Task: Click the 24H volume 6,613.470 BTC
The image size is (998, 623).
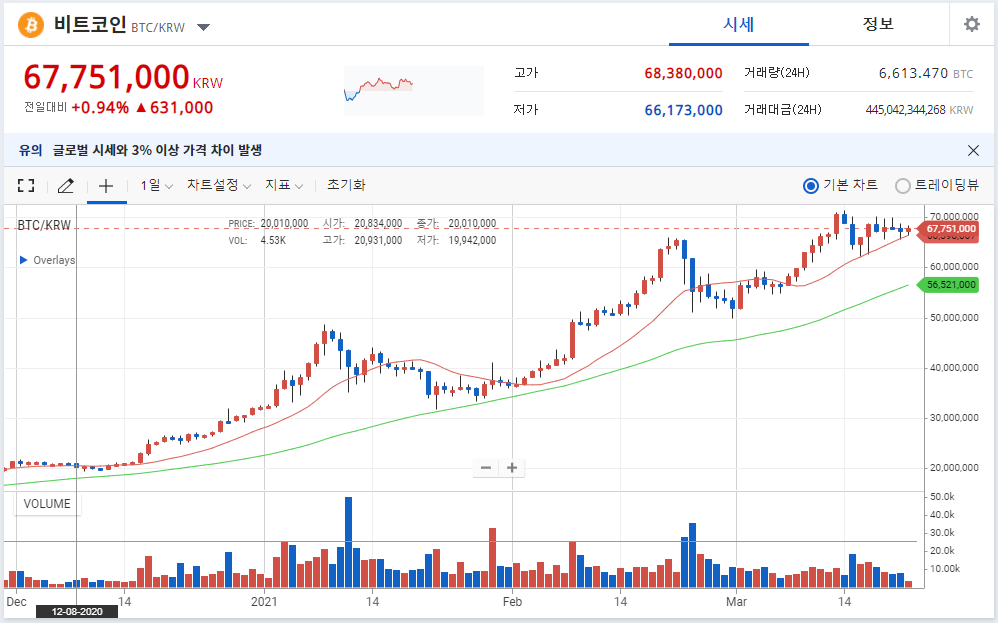Action: click(x=926, y=73)
